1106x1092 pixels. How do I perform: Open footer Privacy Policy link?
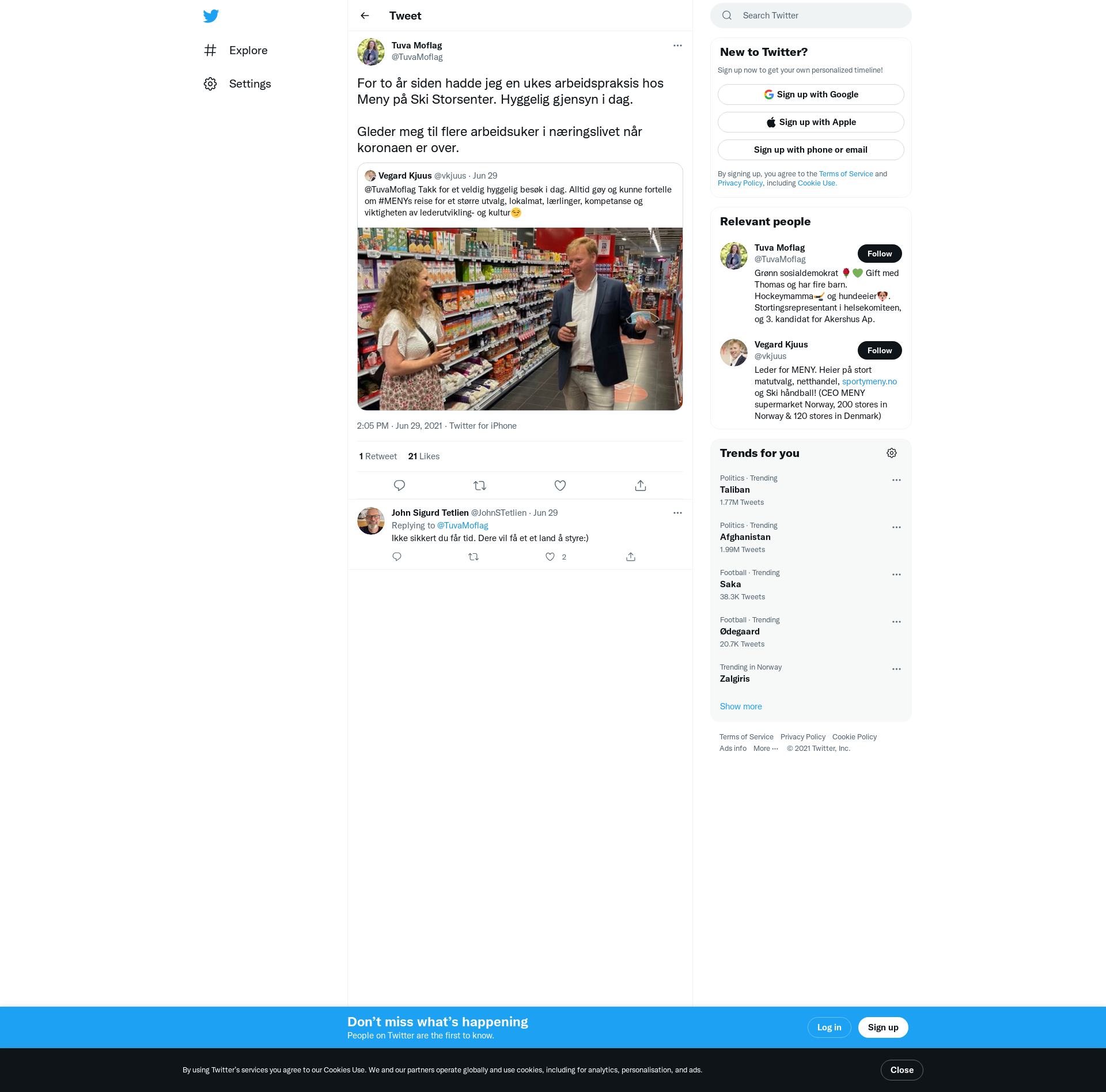(x=803, y=737)
